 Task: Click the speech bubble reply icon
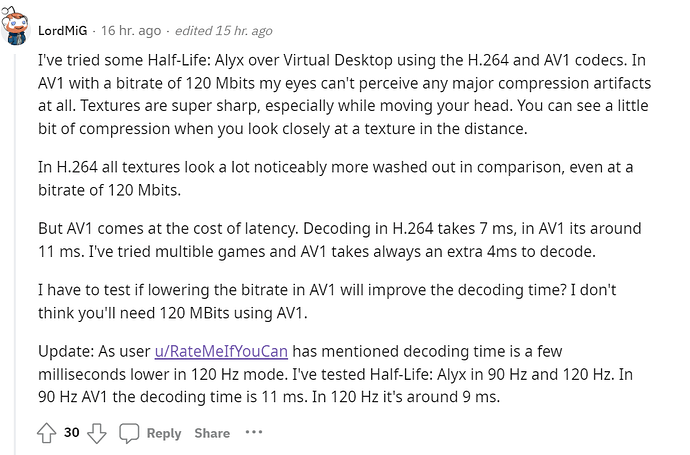129,433
